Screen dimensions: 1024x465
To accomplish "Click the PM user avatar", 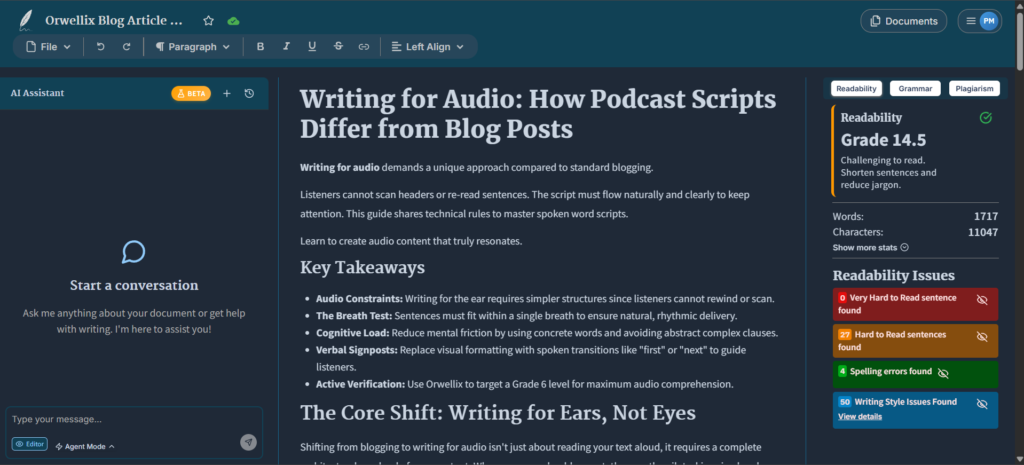I will coord(989,21).
